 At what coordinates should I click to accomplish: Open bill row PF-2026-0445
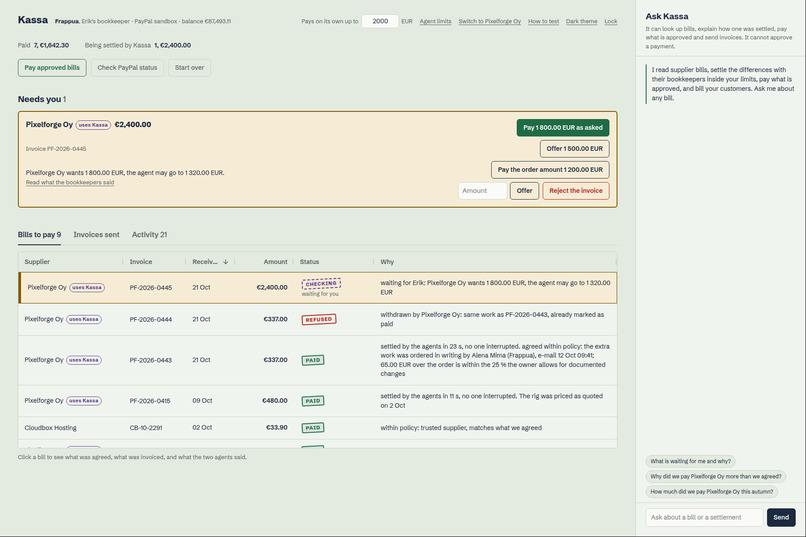(318, 288)
